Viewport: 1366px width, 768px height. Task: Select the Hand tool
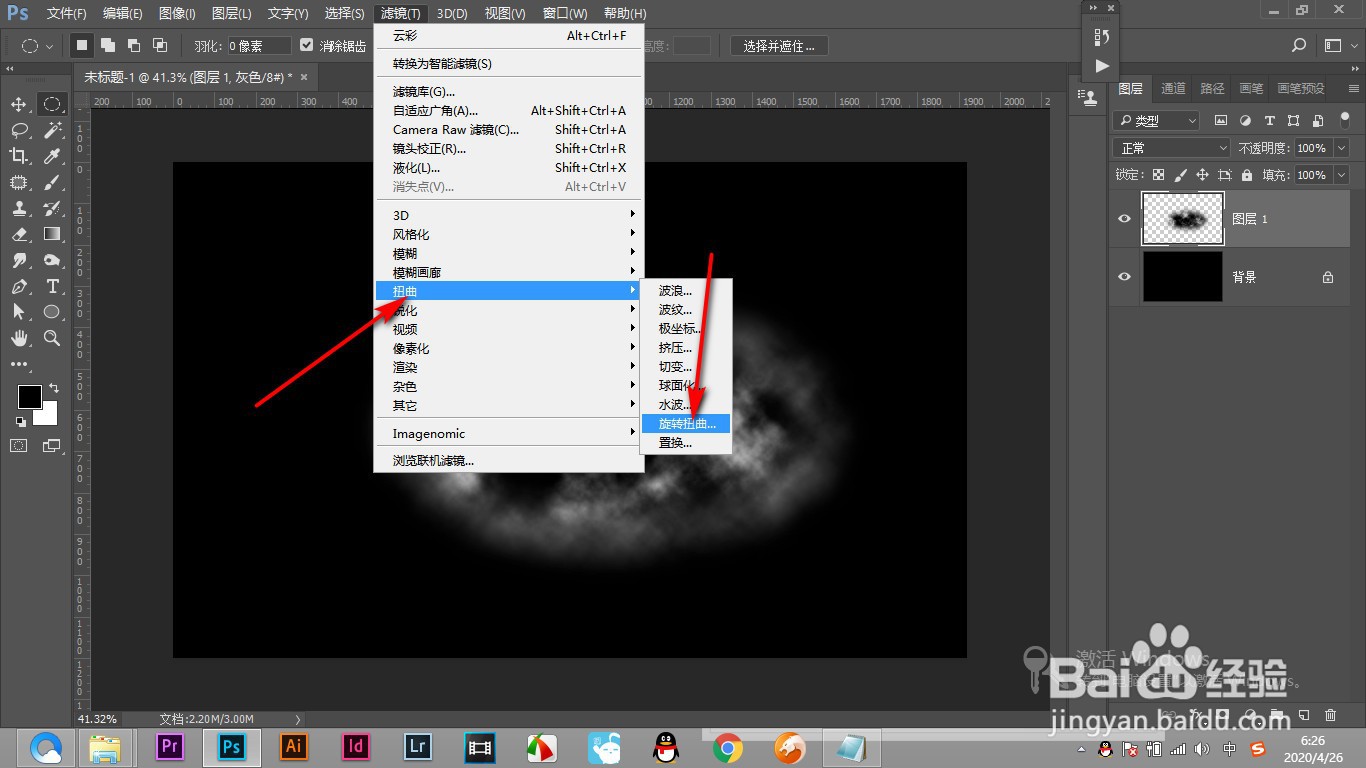tap(17, 338)
